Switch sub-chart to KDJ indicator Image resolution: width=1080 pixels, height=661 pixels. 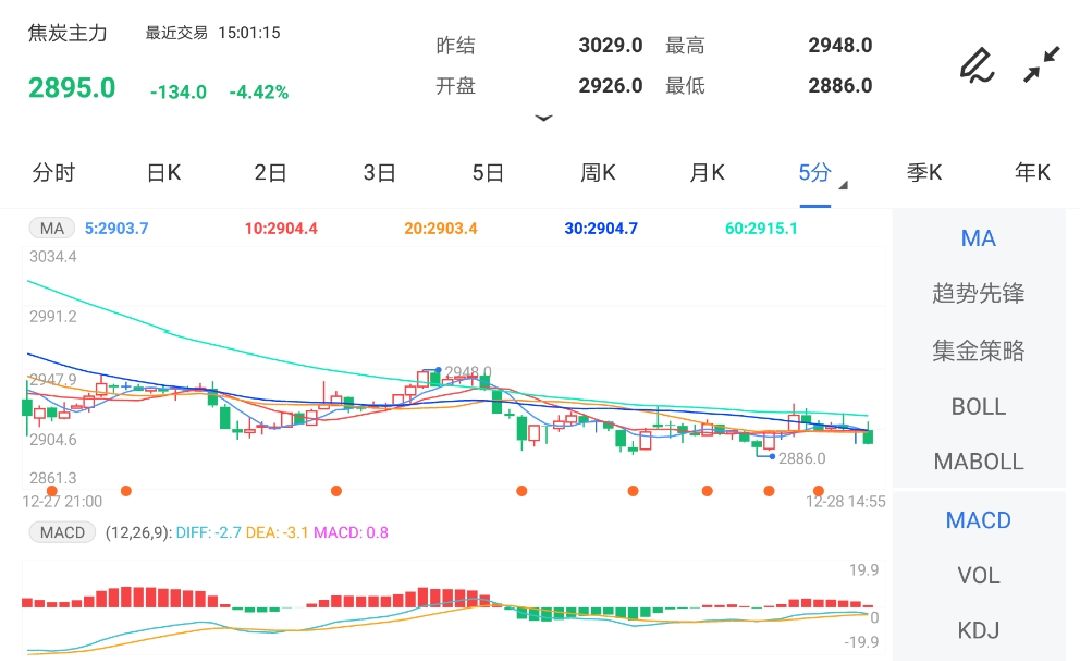tap(978, 630)
